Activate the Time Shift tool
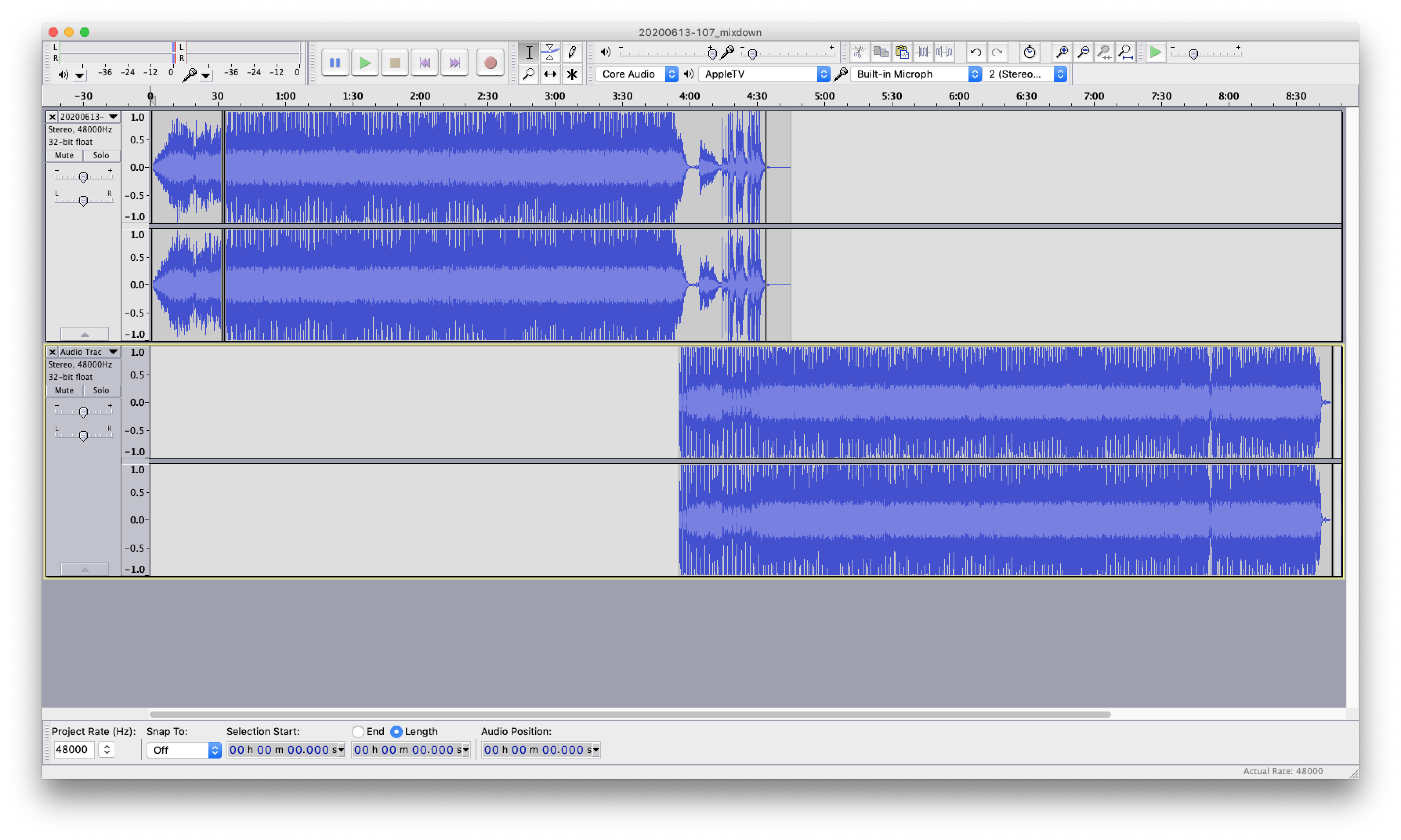The image size is (1401, 840). click(549, 74)
